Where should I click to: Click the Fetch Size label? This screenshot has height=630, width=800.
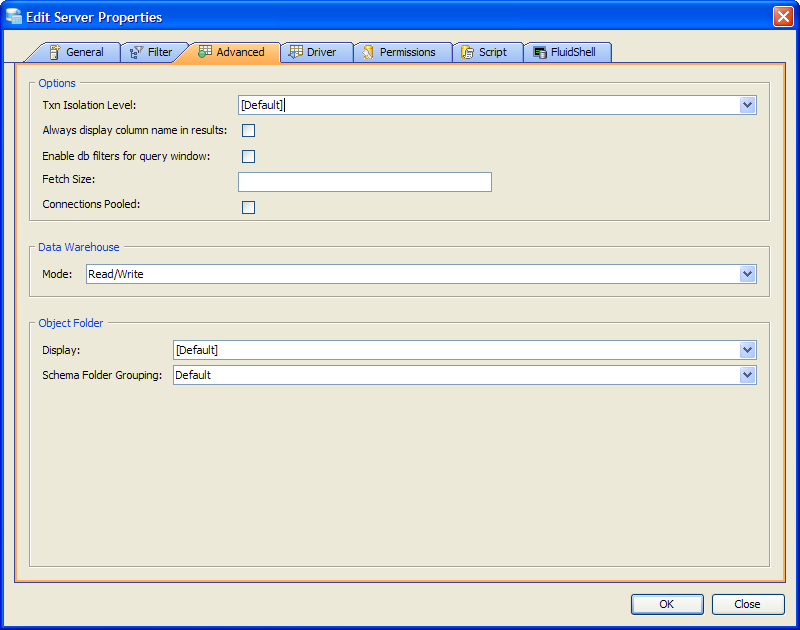click(x=68, y=179)
